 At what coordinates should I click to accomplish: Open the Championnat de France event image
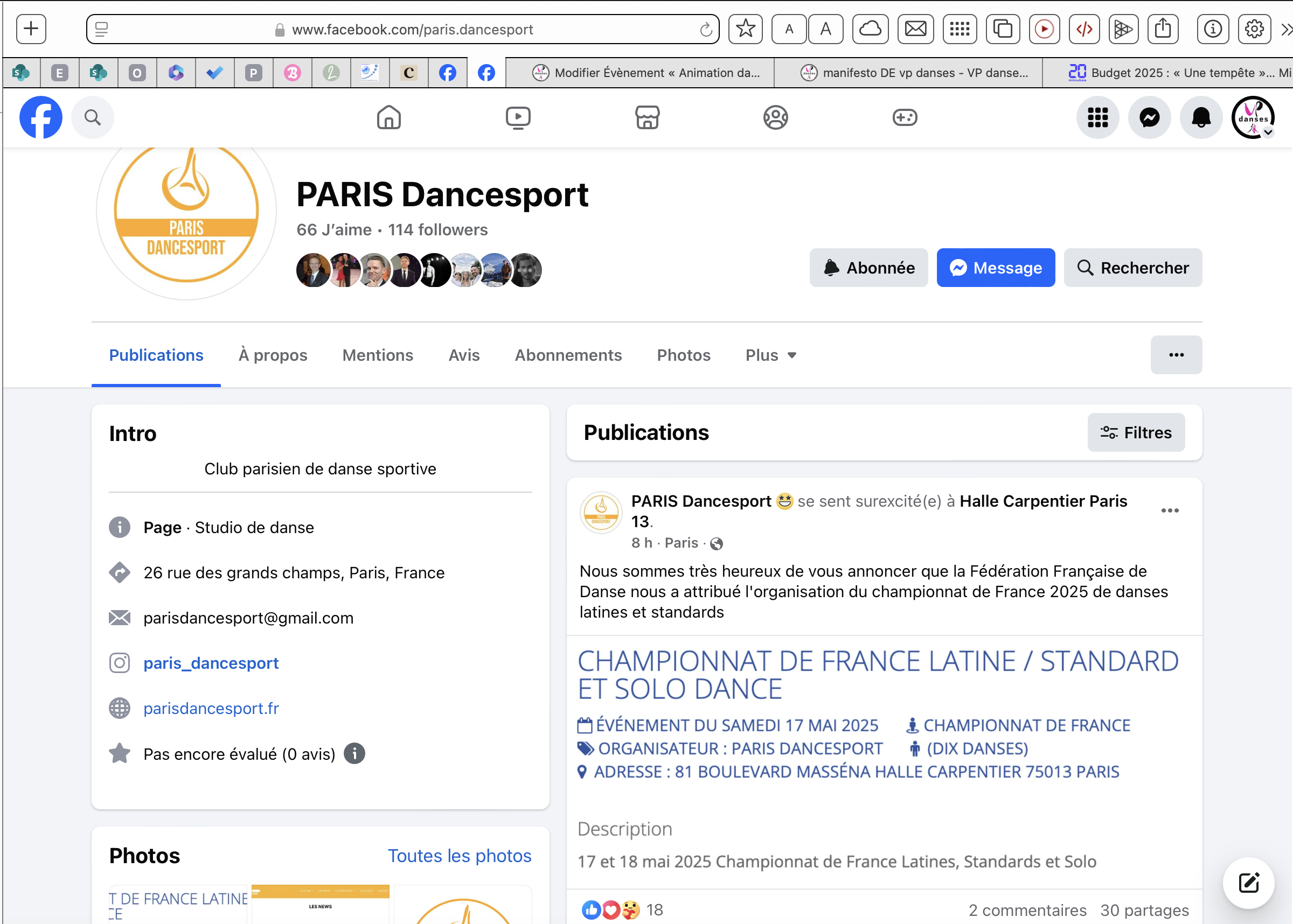(x=884, y=762)
